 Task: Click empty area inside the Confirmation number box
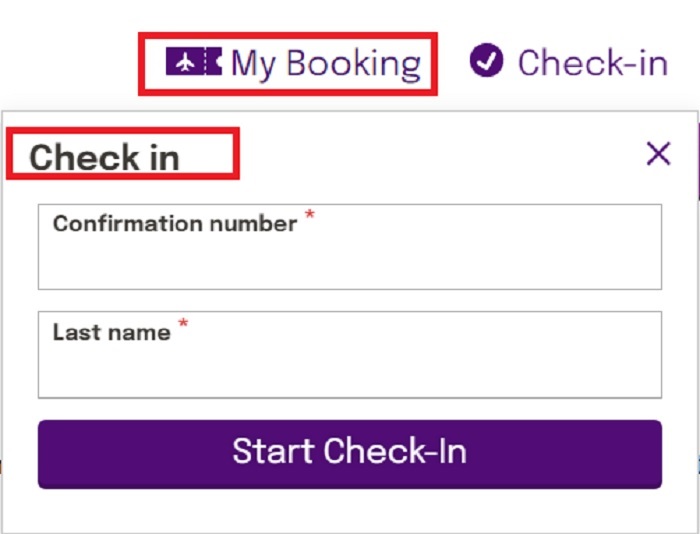[350, 263]
